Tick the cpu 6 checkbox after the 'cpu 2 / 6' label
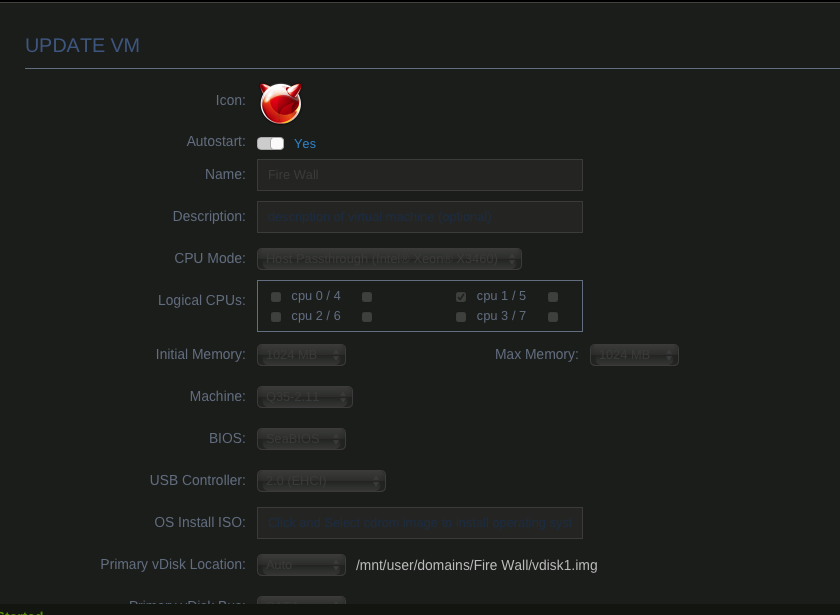 pyautogui.click(x=367, y=317)
